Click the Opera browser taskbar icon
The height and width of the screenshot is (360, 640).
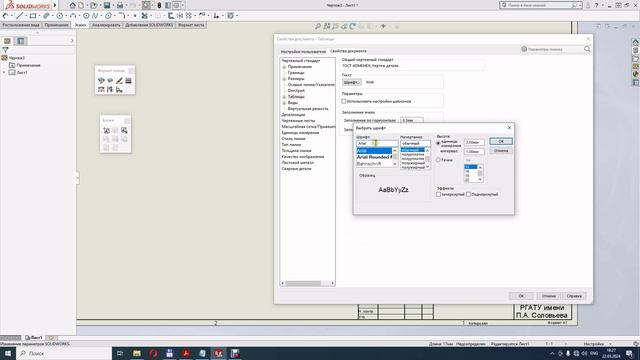click(153, 353)
